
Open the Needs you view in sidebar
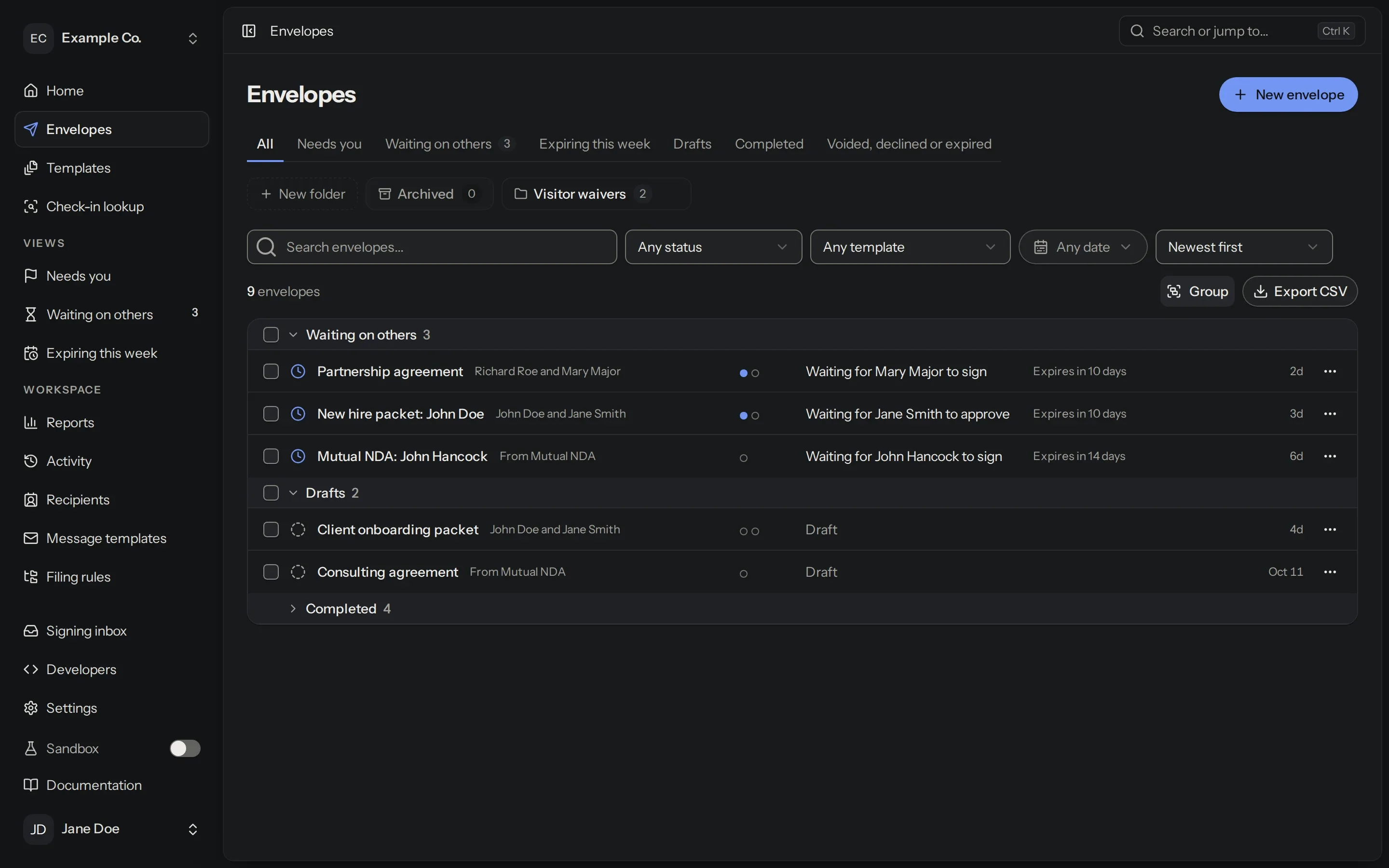click(111, 275)
